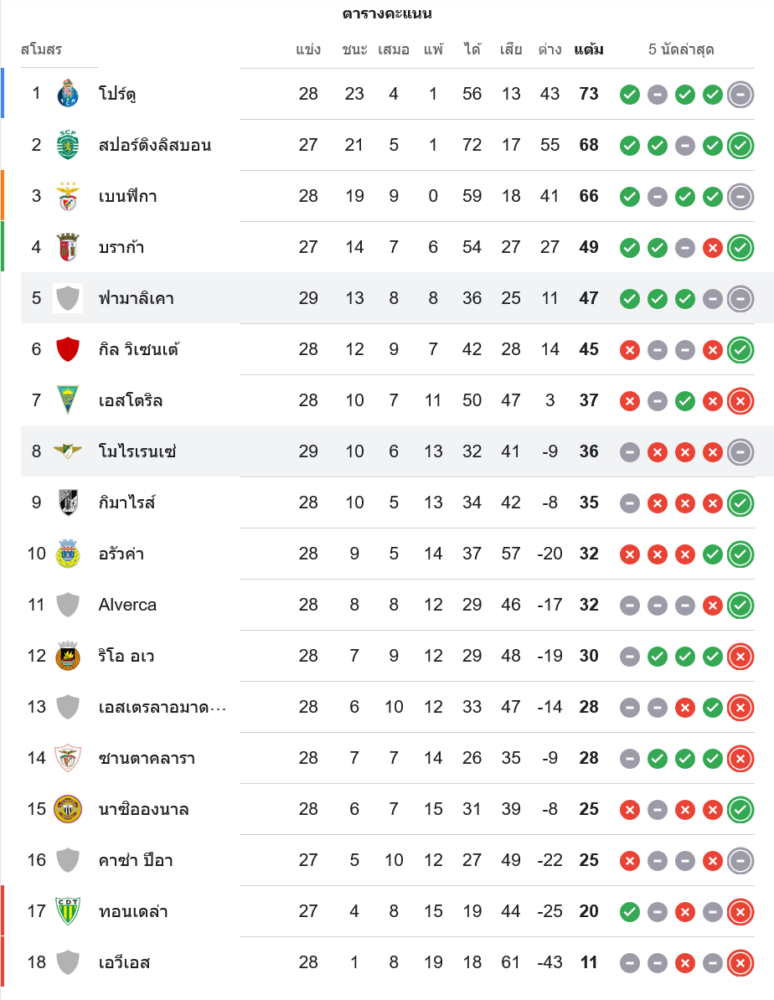The width and height of the screenshot is (774, 1000).
Task: Click the นาซิอองนาล club crest
Action: tap(68, 808)
